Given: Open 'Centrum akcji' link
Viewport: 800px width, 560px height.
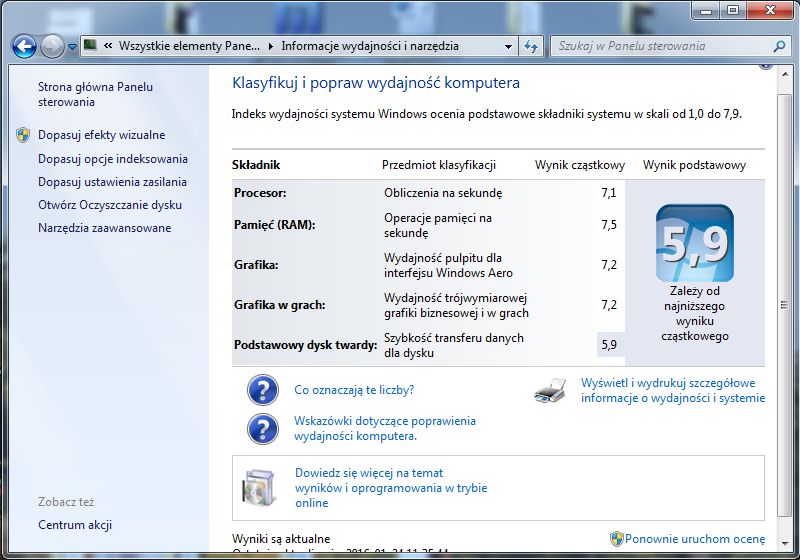Looking at the screenshot, I should (x=75, y=525).
